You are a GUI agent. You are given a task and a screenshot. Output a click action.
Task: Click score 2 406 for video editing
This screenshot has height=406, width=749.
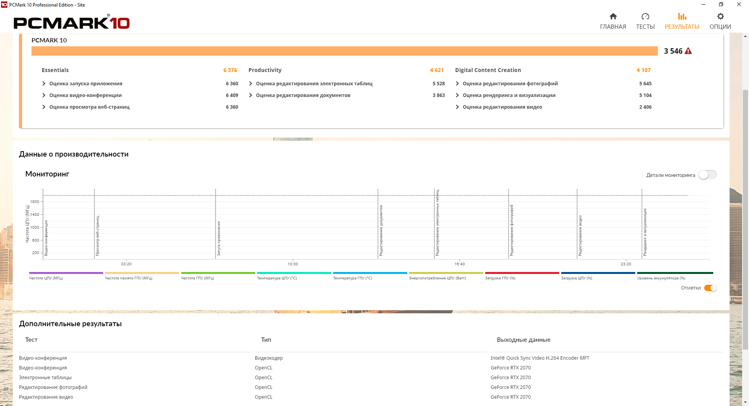click(x=645, y=107)
